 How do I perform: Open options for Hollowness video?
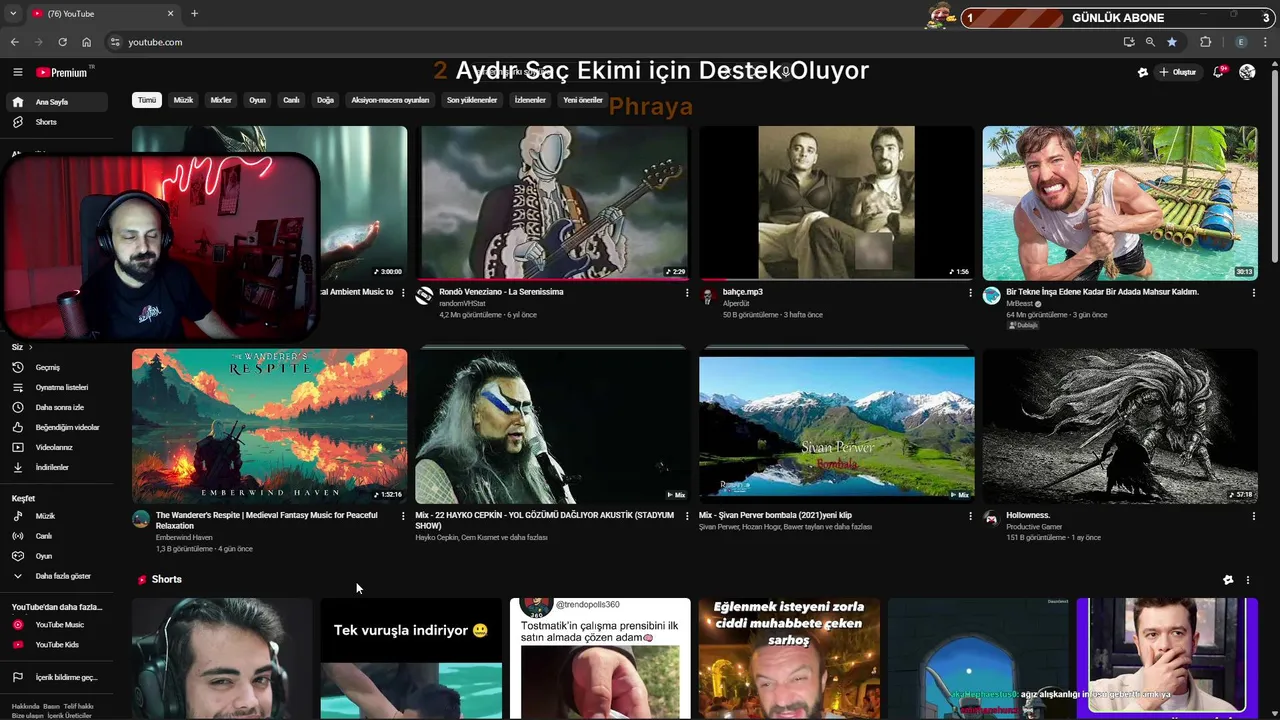1253,516
